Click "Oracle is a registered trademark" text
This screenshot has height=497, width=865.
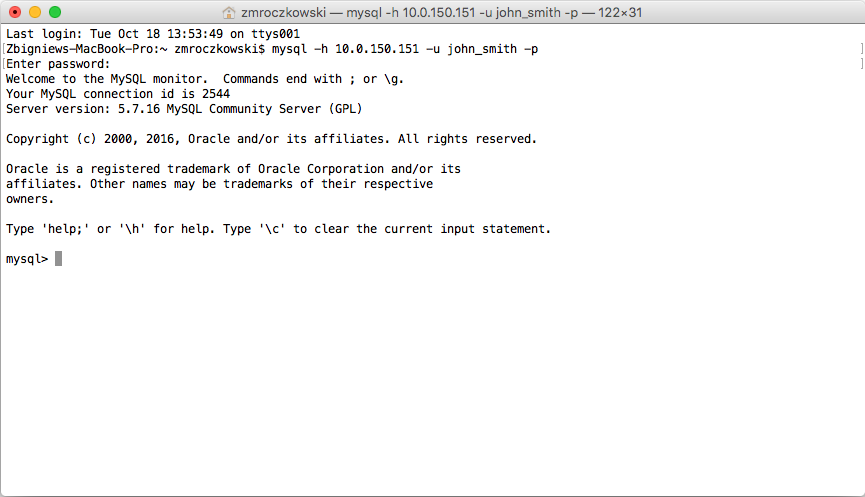[123, 169]
